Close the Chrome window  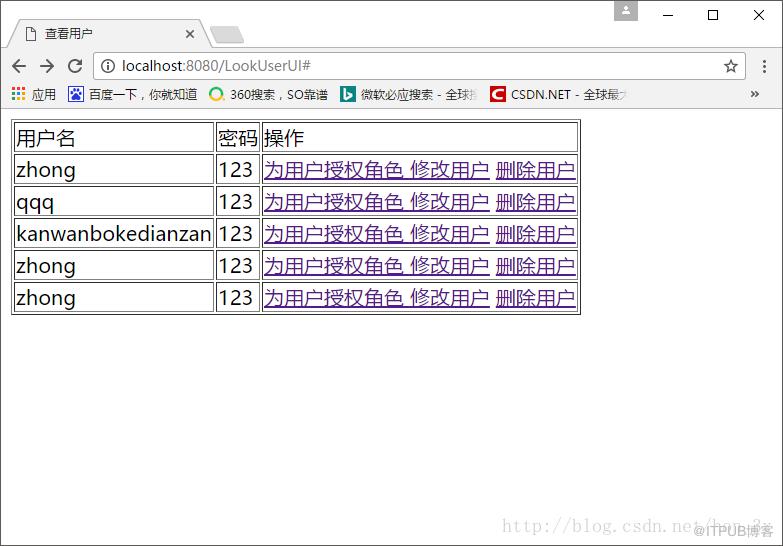pyautogui.click(x=759, y=15)
